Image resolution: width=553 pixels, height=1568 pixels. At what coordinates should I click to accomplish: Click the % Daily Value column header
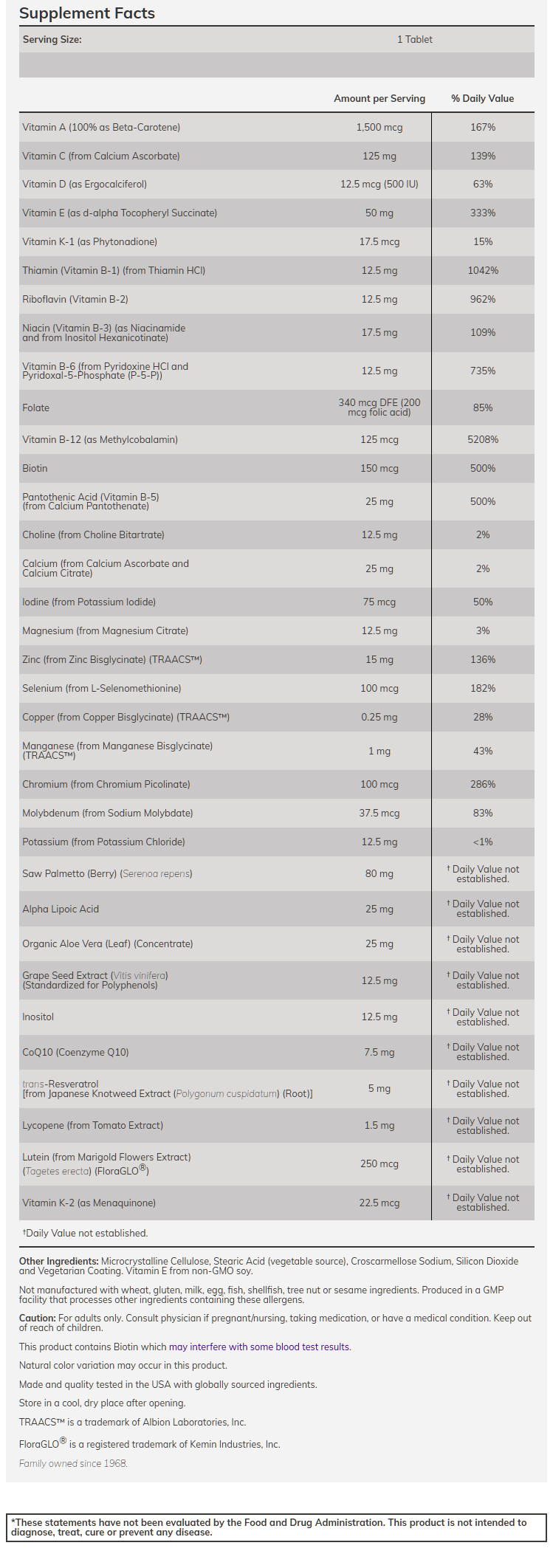(x=483, y=98)
